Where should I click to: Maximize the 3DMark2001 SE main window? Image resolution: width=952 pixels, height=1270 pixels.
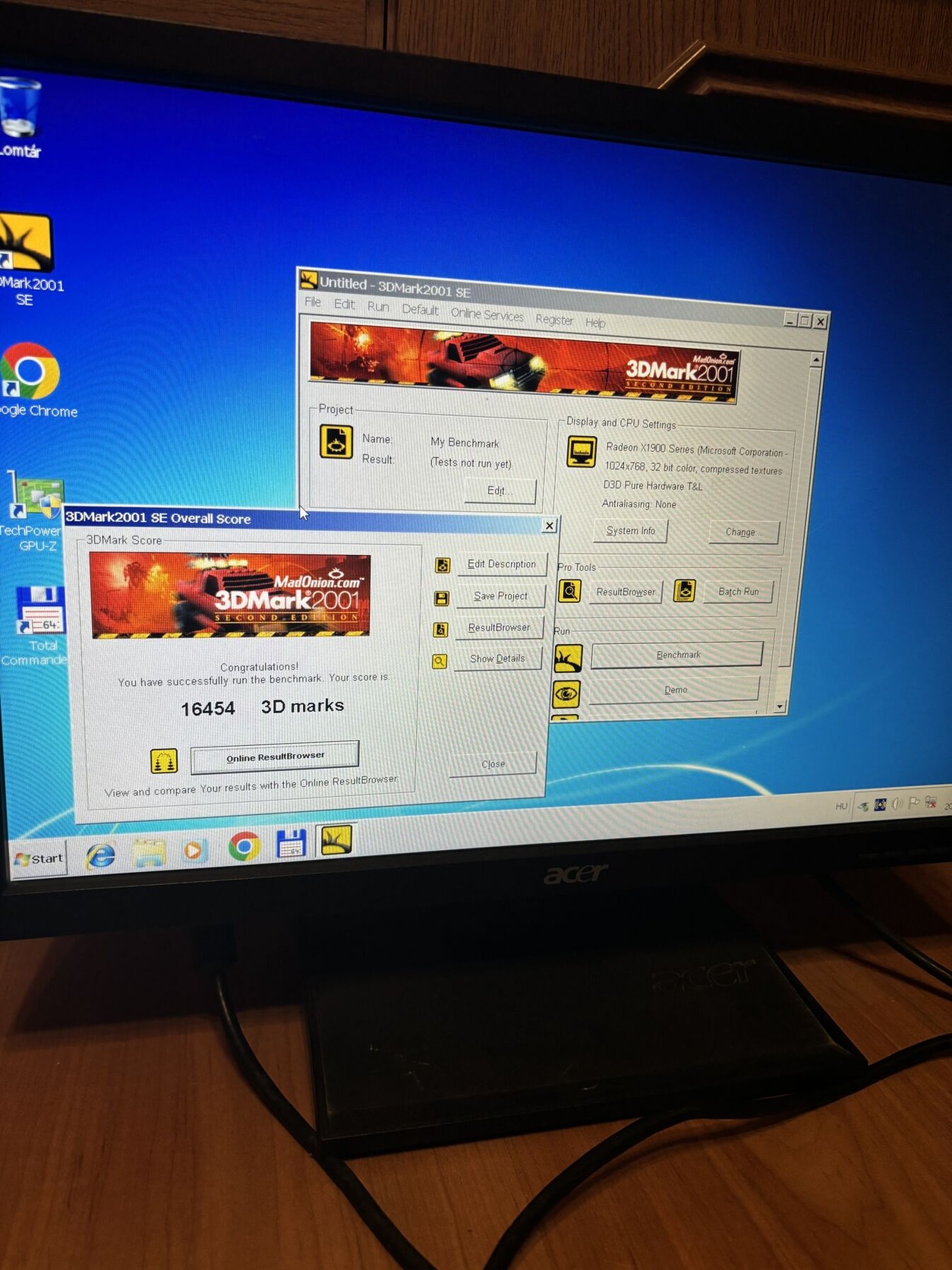click(805, 321)
